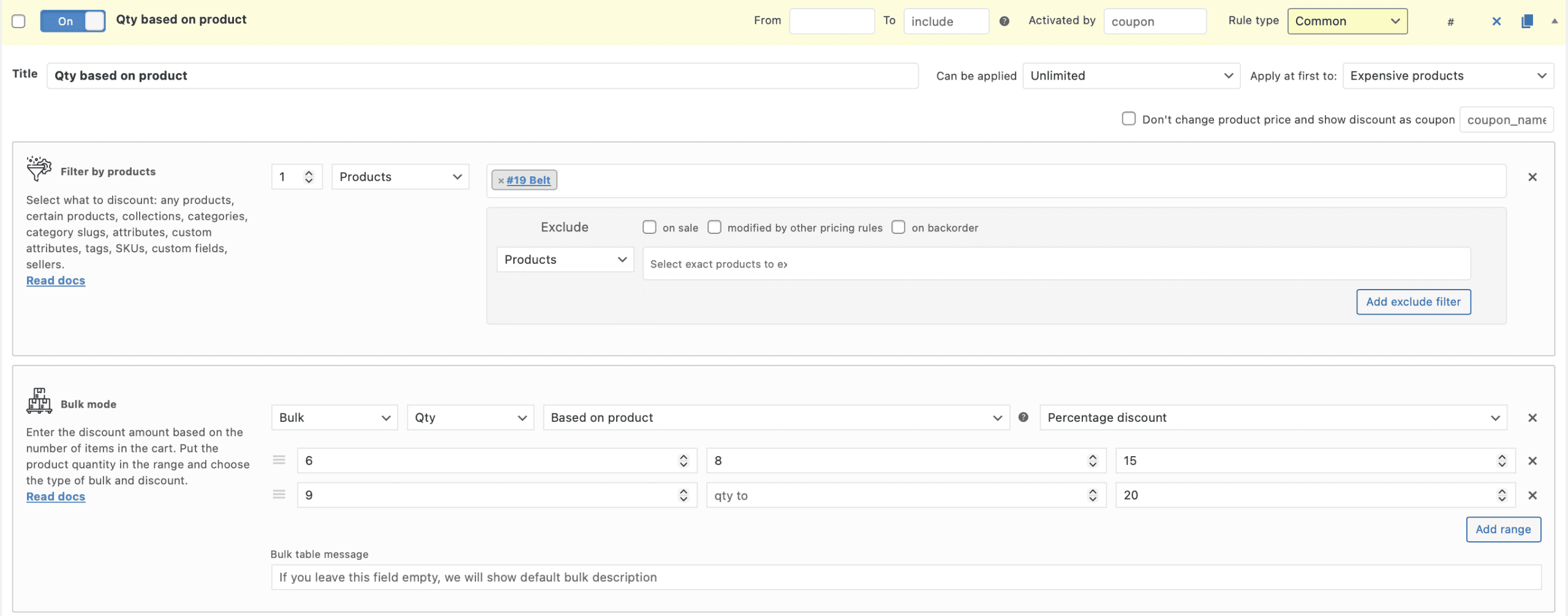Check the exclude on sale checkbox
1568x616 pixels.
click(x=649, y=227)
